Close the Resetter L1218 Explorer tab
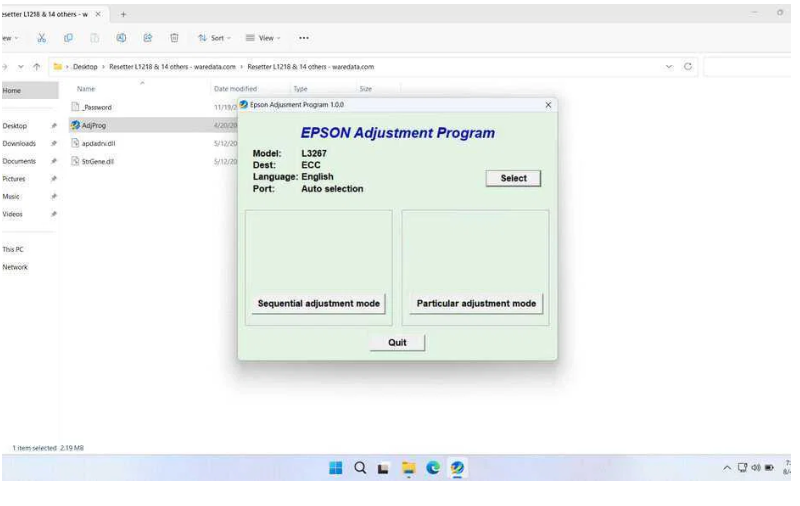Screen dimensions: 800x506 click(98, 14)
